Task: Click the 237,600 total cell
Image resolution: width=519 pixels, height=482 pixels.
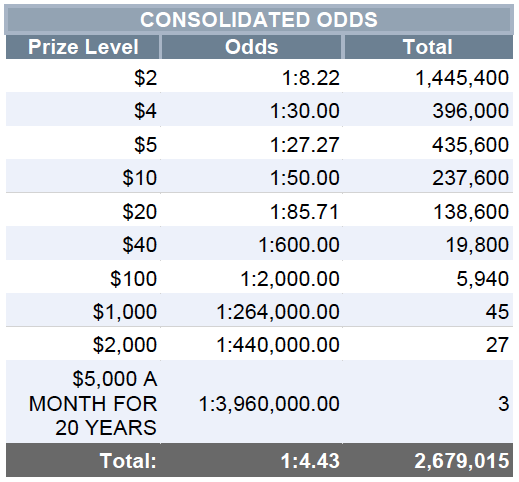Action: (428, 177)
